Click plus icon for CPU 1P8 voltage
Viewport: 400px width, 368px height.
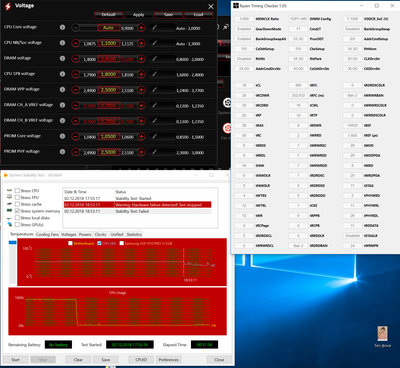141,74
